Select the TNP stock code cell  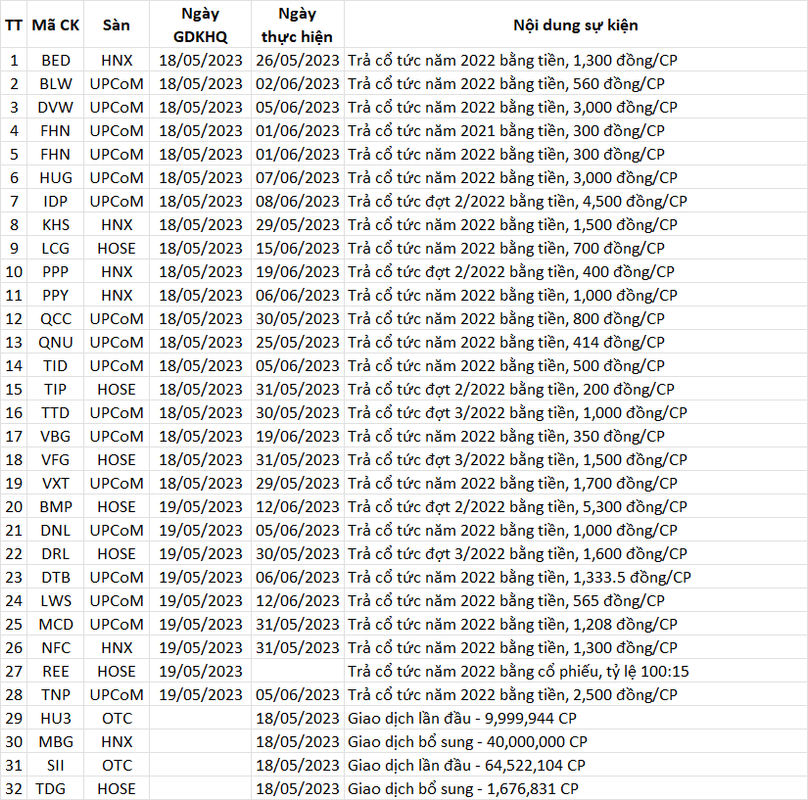(x=55, y=695)
